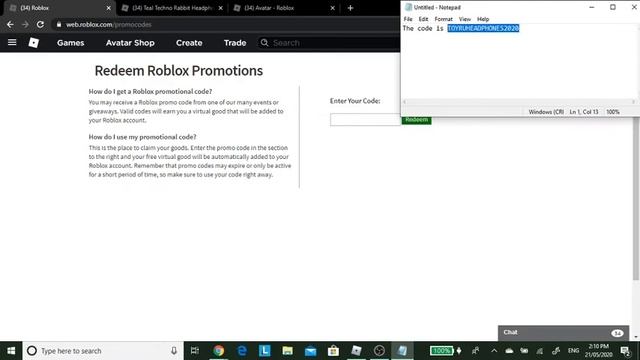Click Notepad status bar 100% zoom
Viewport: 640px width, 360px height.
tap(613, 112)
